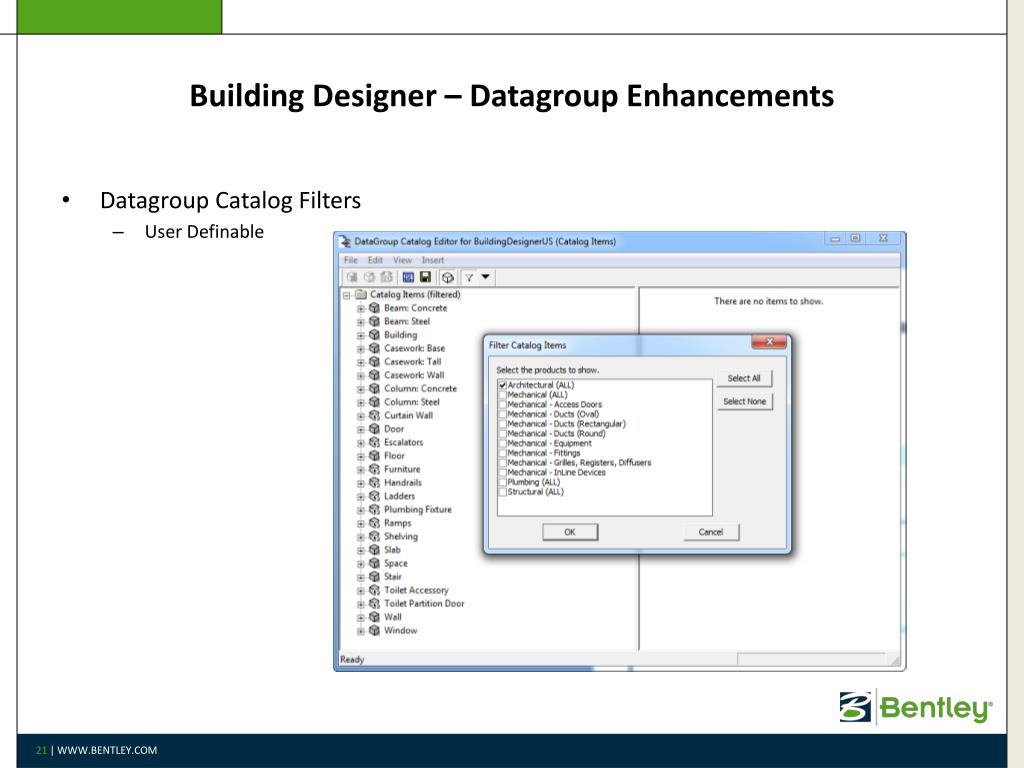1024x768 pixels.
Task: Click Cancel in Filter Catalog Items dialog
Action: 711,532
